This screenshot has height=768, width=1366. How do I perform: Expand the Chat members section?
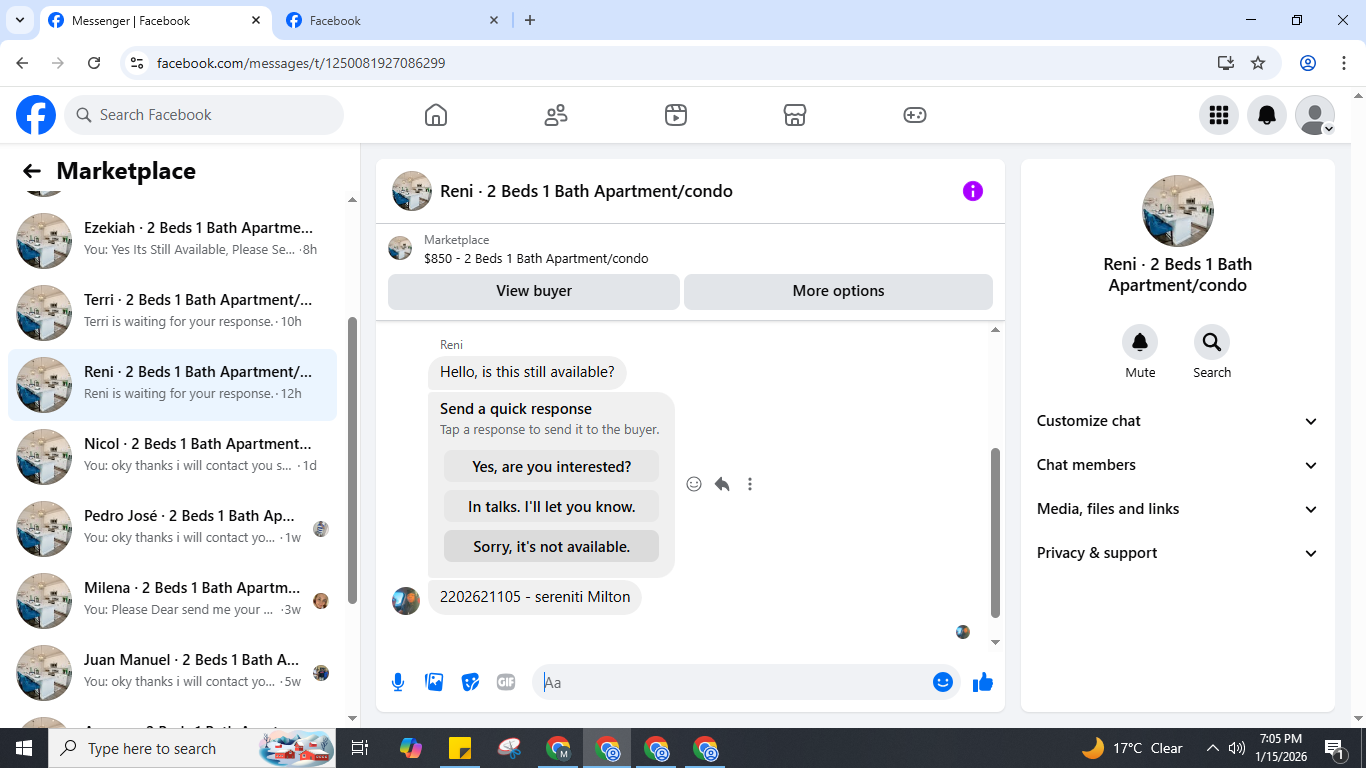click(x=1177, y=465)
